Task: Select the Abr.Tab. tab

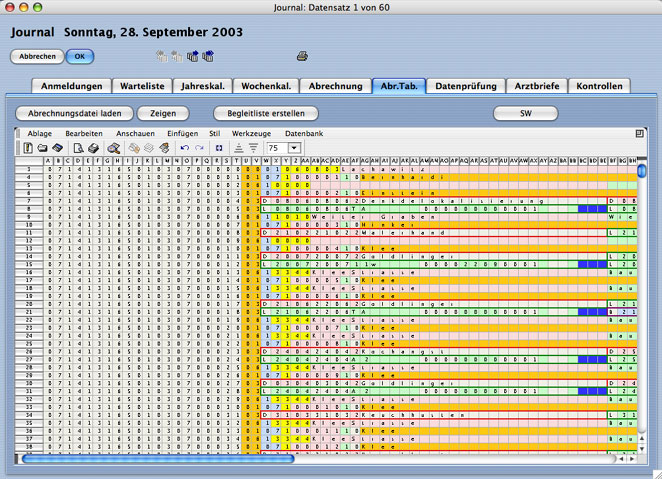Action: point(399,86)
